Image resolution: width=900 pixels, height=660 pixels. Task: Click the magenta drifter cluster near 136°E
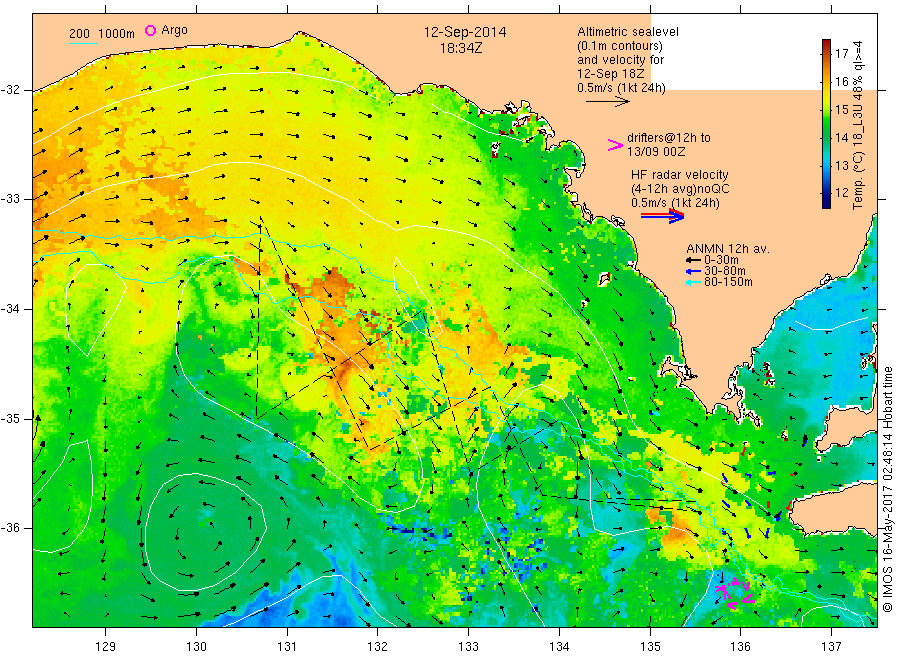pos(735,593)
